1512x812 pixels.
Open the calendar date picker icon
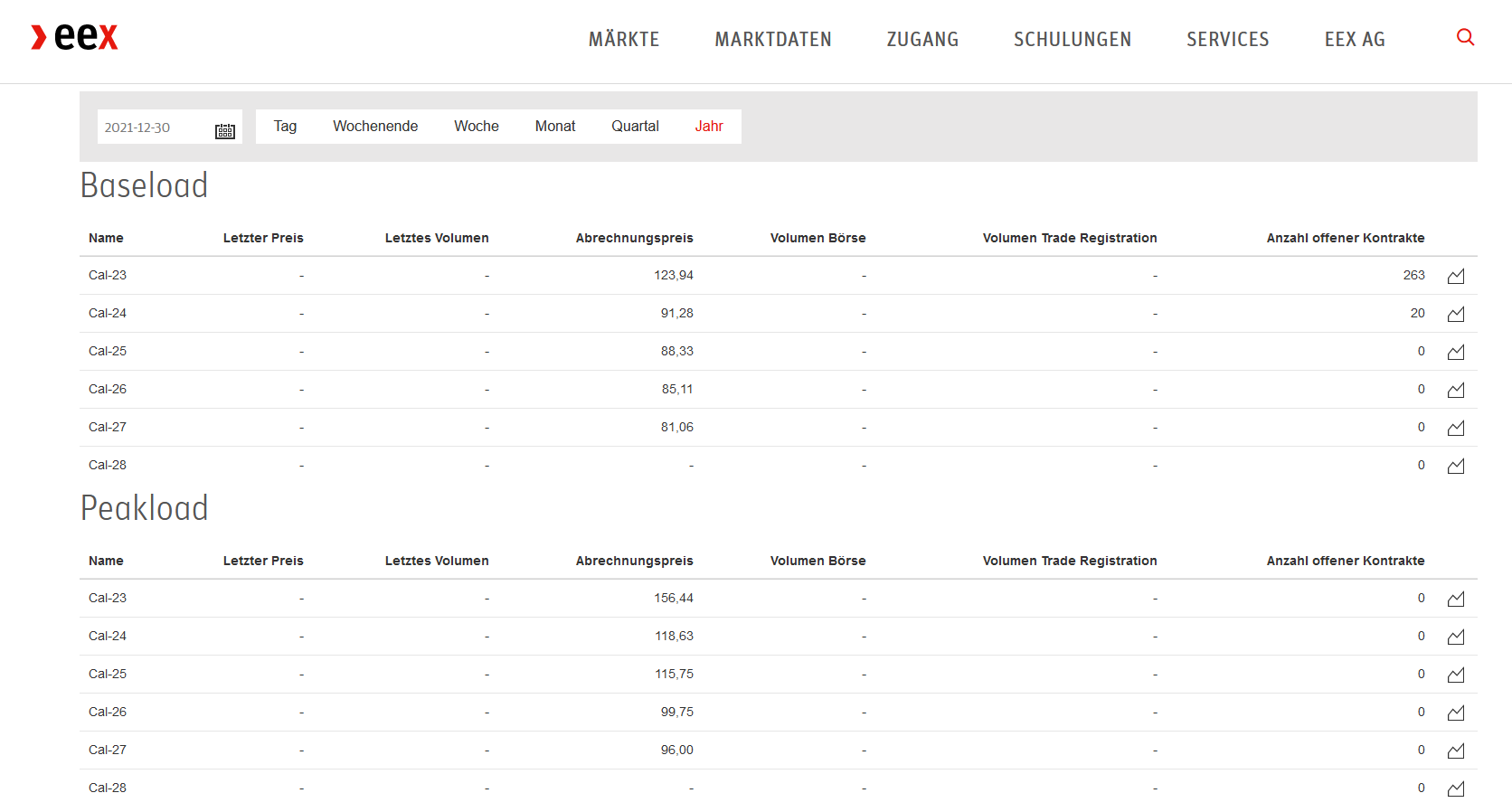coord(225,130)
